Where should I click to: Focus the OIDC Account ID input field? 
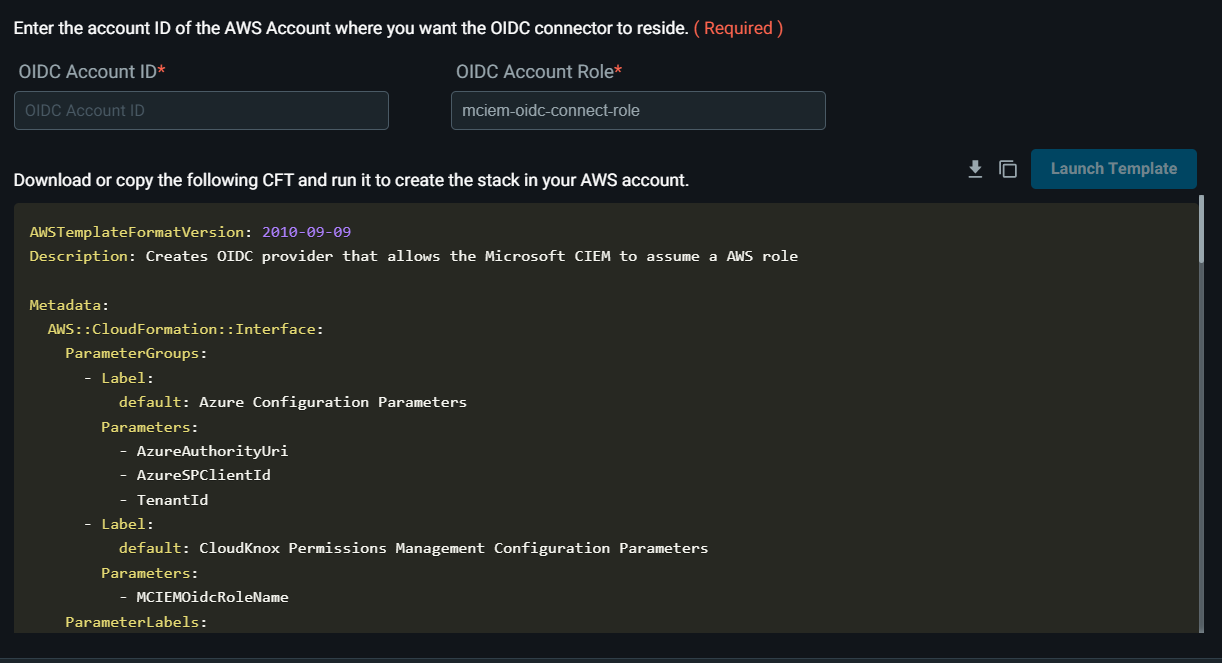(x=201, y=111)
